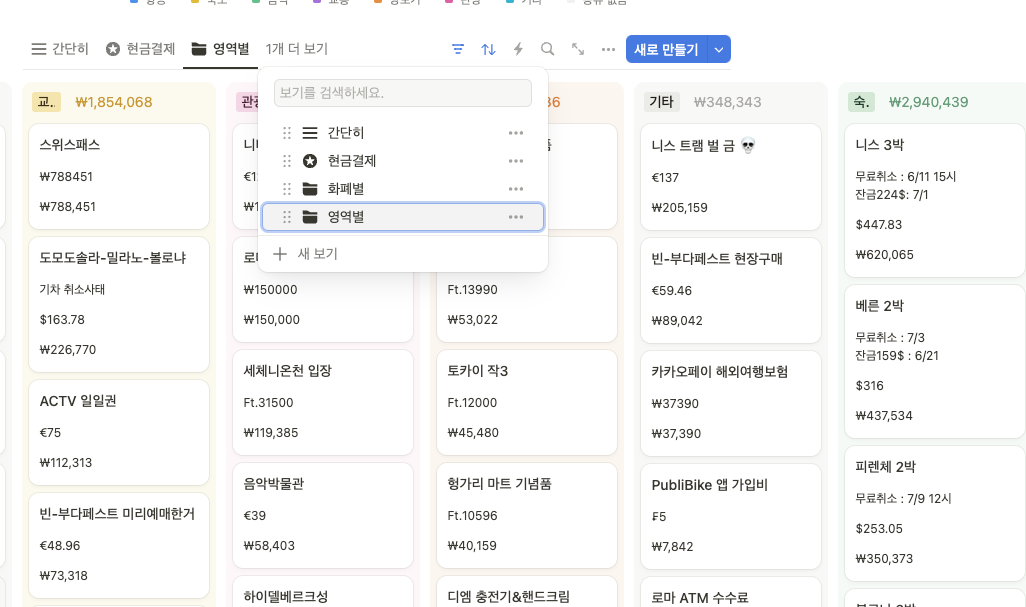The image size is (1026, 607).
Task: Click the yellow 교. column tag
Action: 46,102
